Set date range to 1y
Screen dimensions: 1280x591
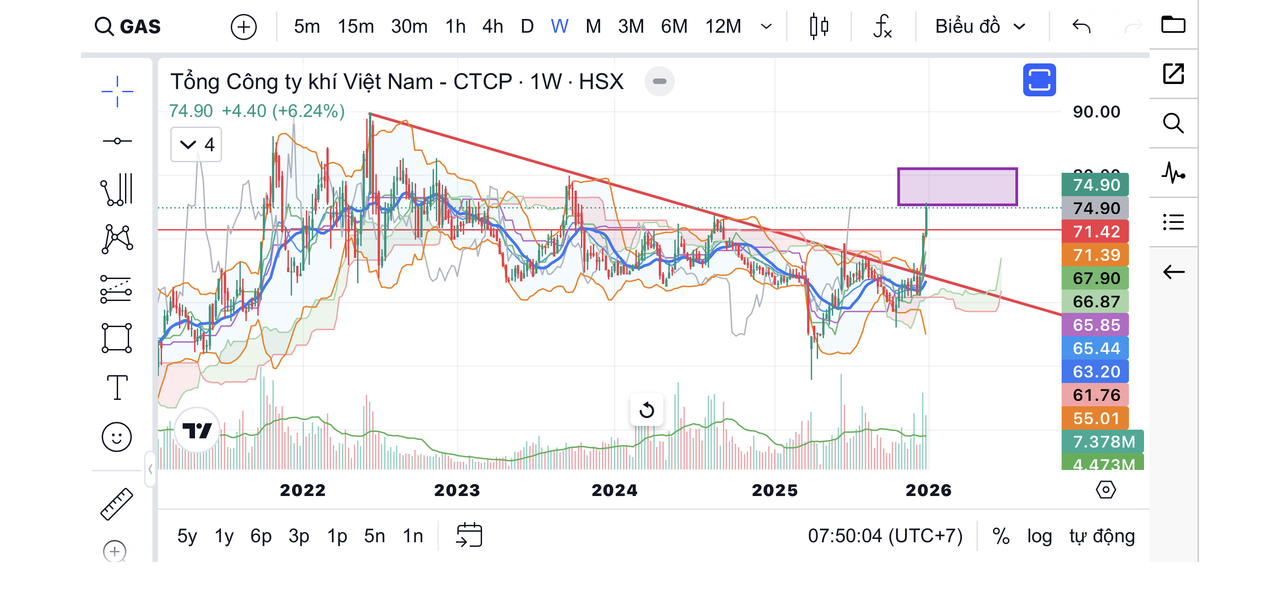(224, 536)
